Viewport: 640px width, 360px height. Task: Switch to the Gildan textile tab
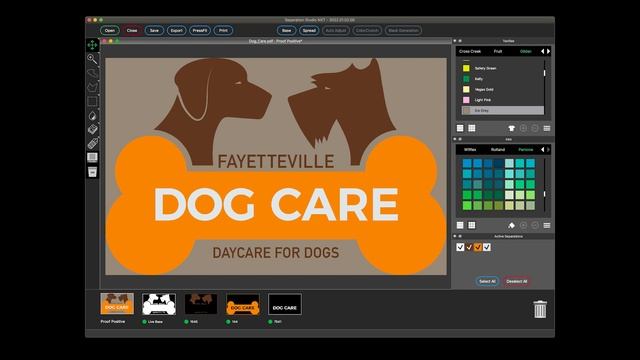526,51
